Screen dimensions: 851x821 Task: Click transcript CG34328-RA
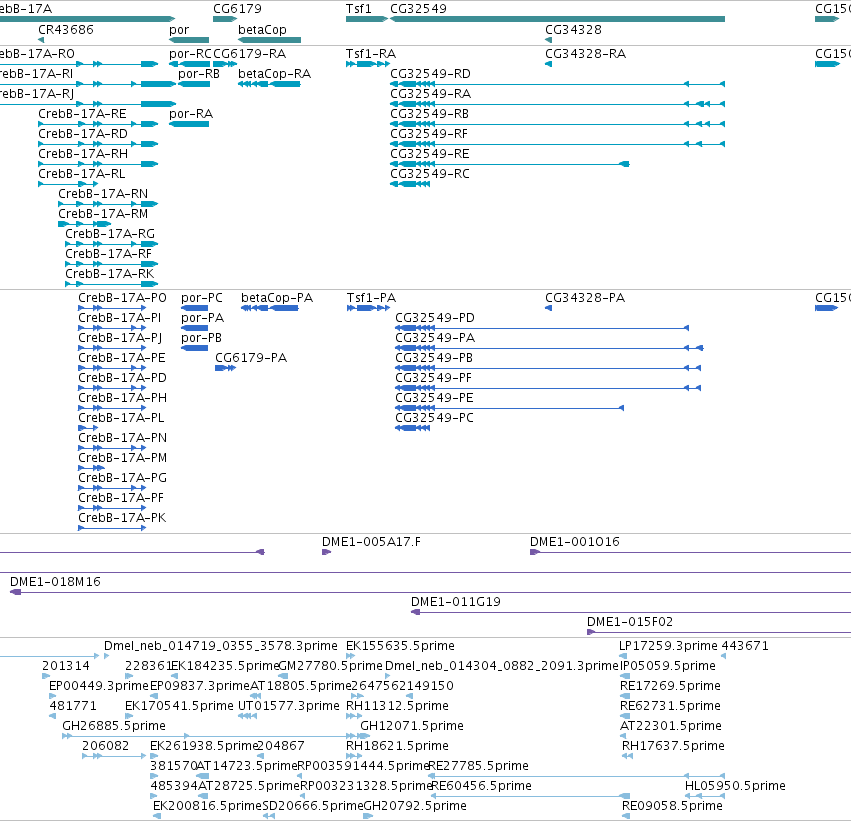click(x=586, y=54)
